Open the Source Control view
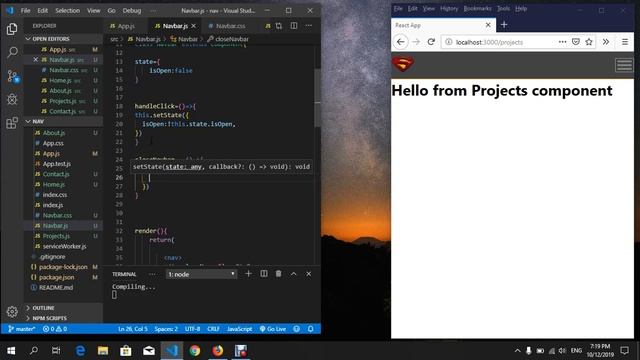This screenshot has height=360, width=640. (13, 76)
